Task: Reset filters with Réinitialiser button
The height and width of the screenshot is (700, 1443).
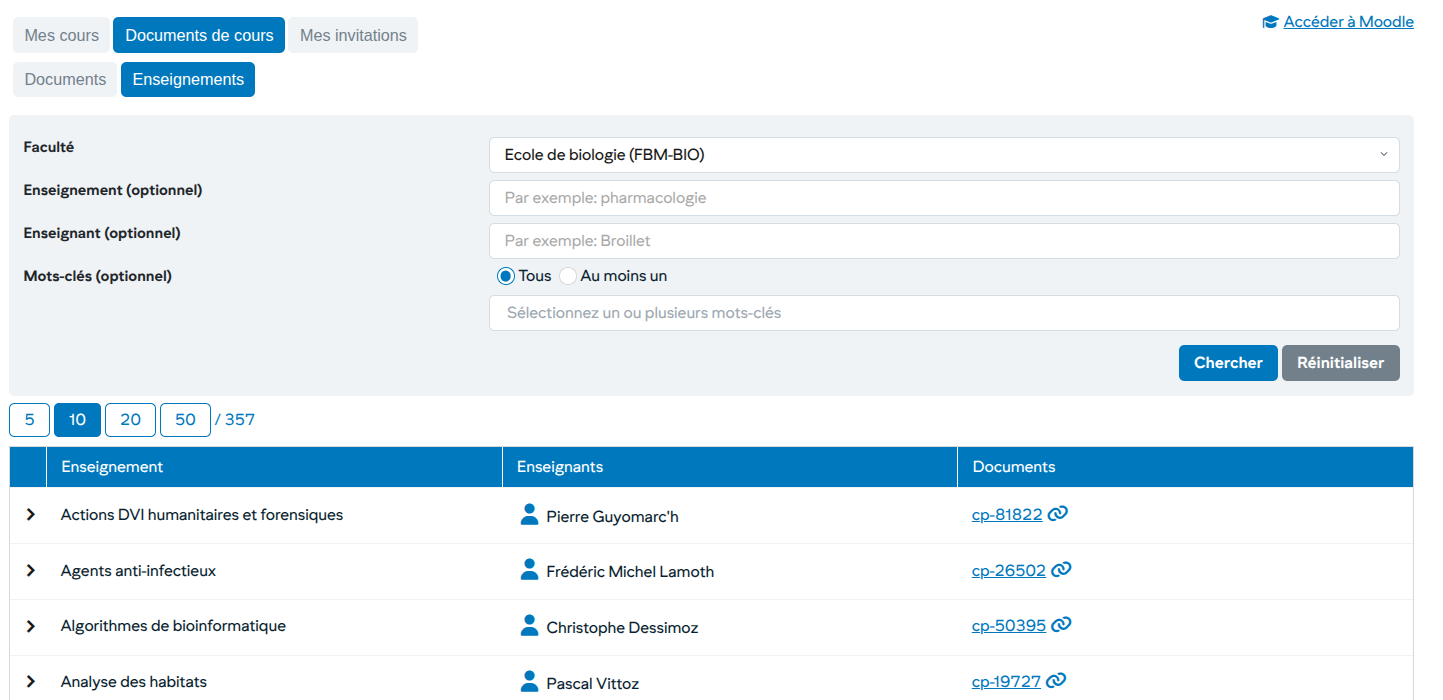Action: [1340, 363]
